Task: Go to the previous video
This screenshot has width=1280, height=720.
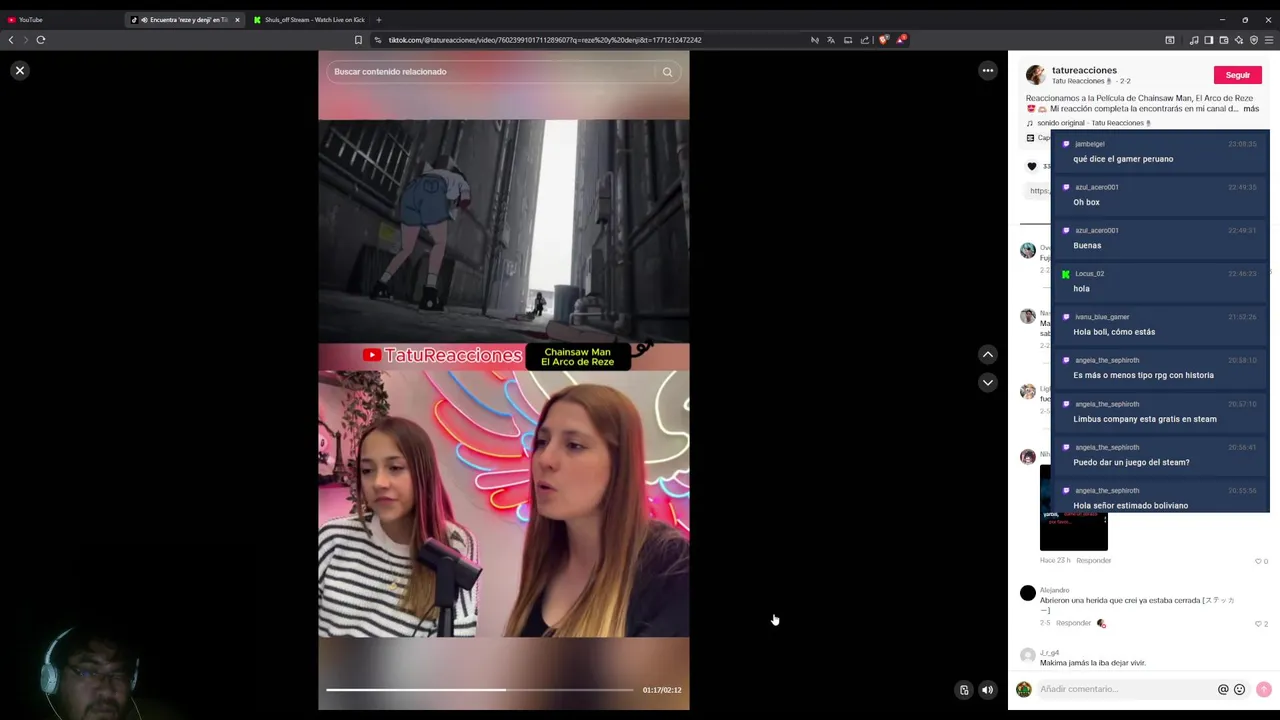Action: coord(987,354)
